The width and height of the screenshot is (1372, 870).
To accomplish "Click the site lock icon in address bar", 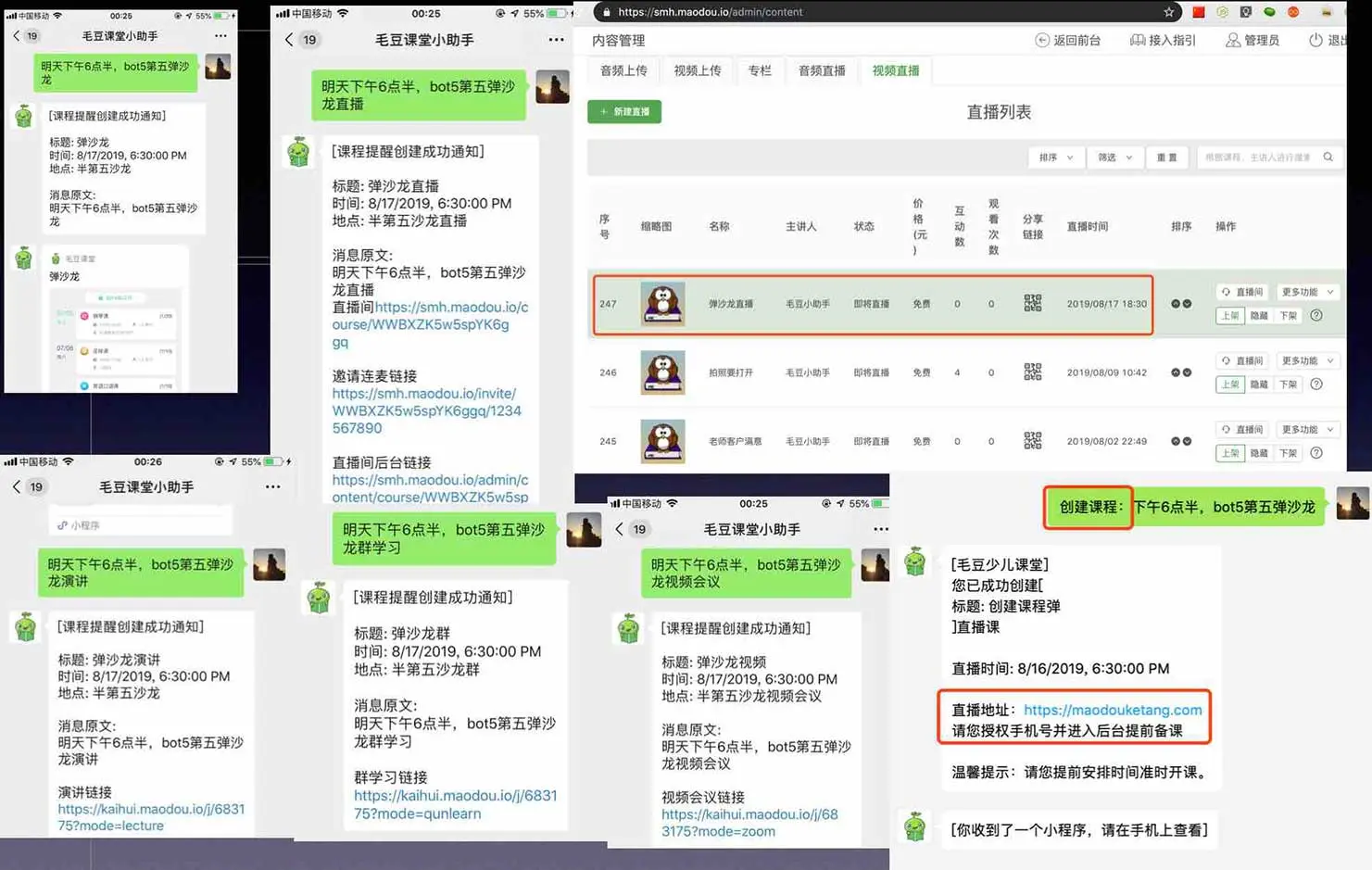I will point(606,12).
